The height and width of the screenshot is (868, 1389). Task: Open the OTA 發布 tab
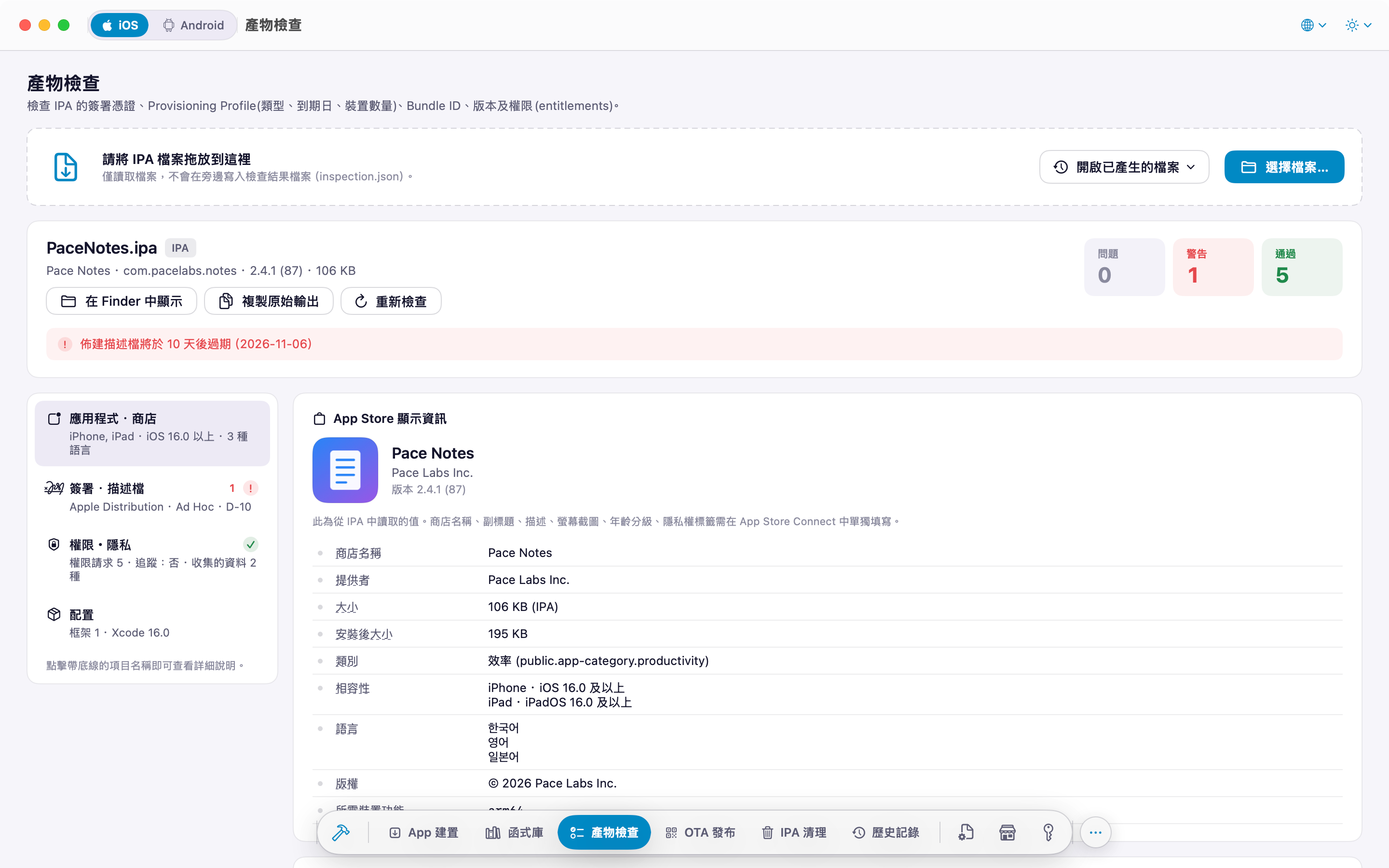click(700, 832)
